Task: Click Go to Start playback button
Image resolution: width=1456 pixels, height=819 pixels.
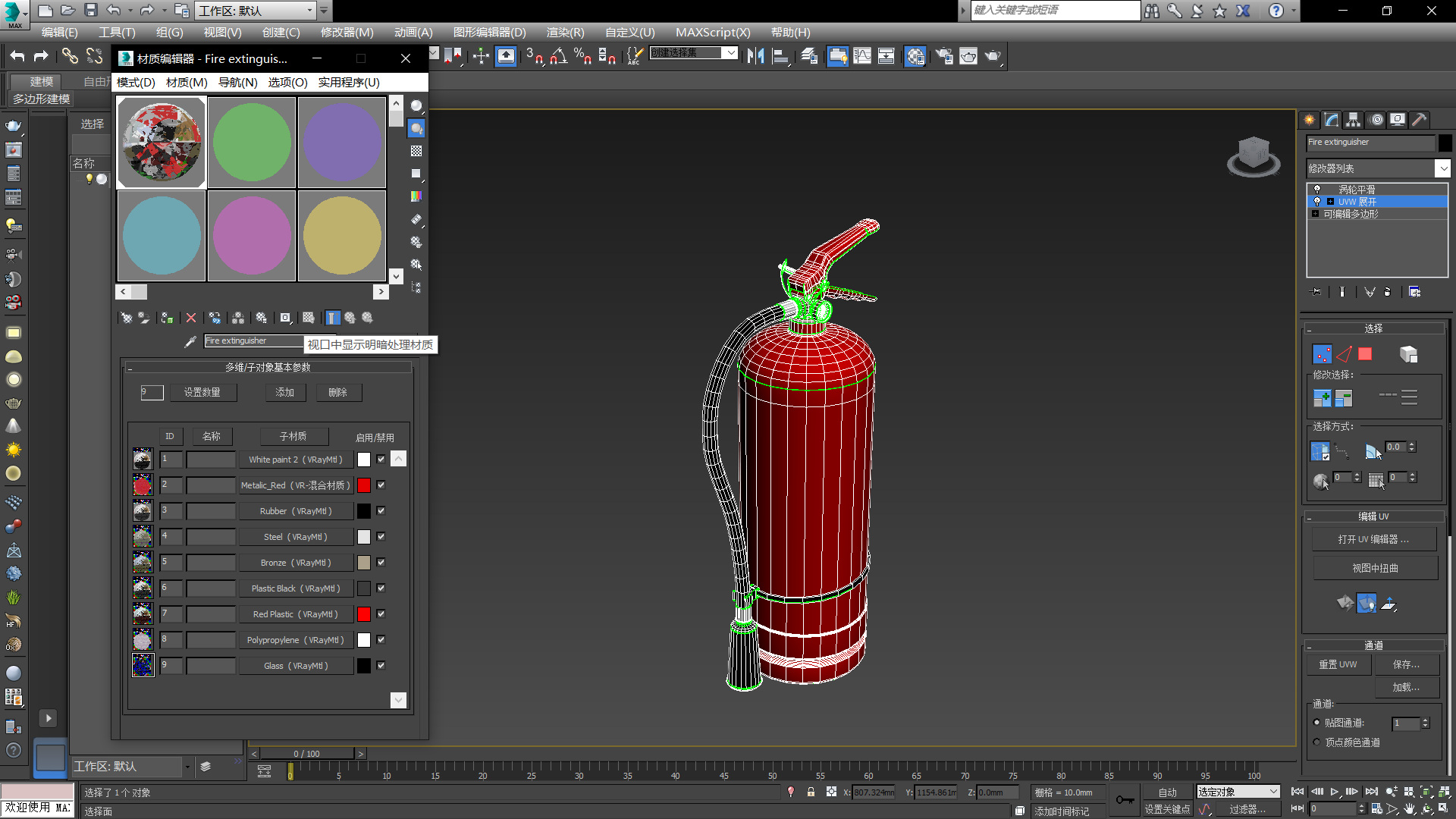Action: click(1298, 792)
